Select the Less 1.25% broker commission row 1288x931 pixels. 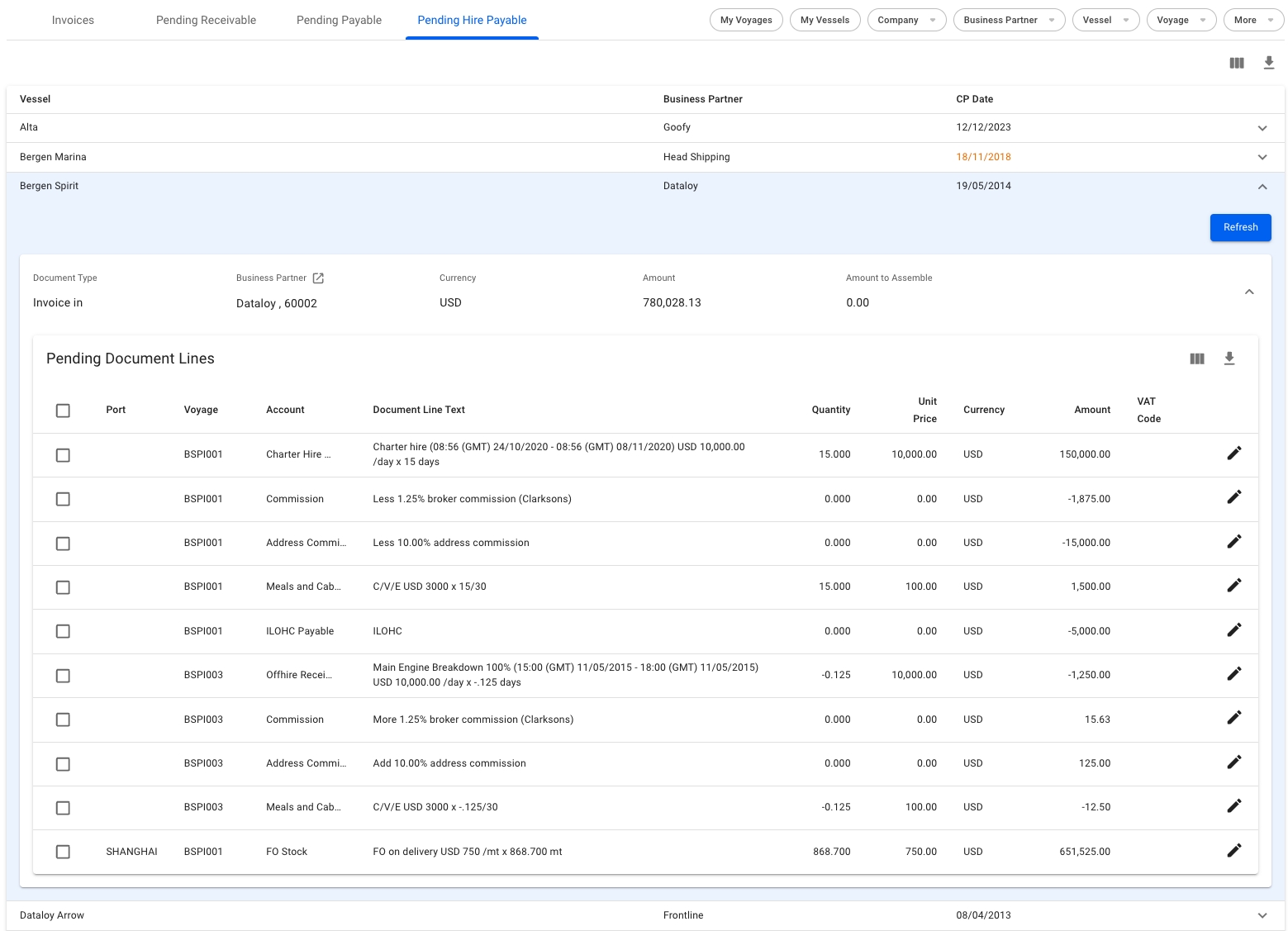point(63,499)
